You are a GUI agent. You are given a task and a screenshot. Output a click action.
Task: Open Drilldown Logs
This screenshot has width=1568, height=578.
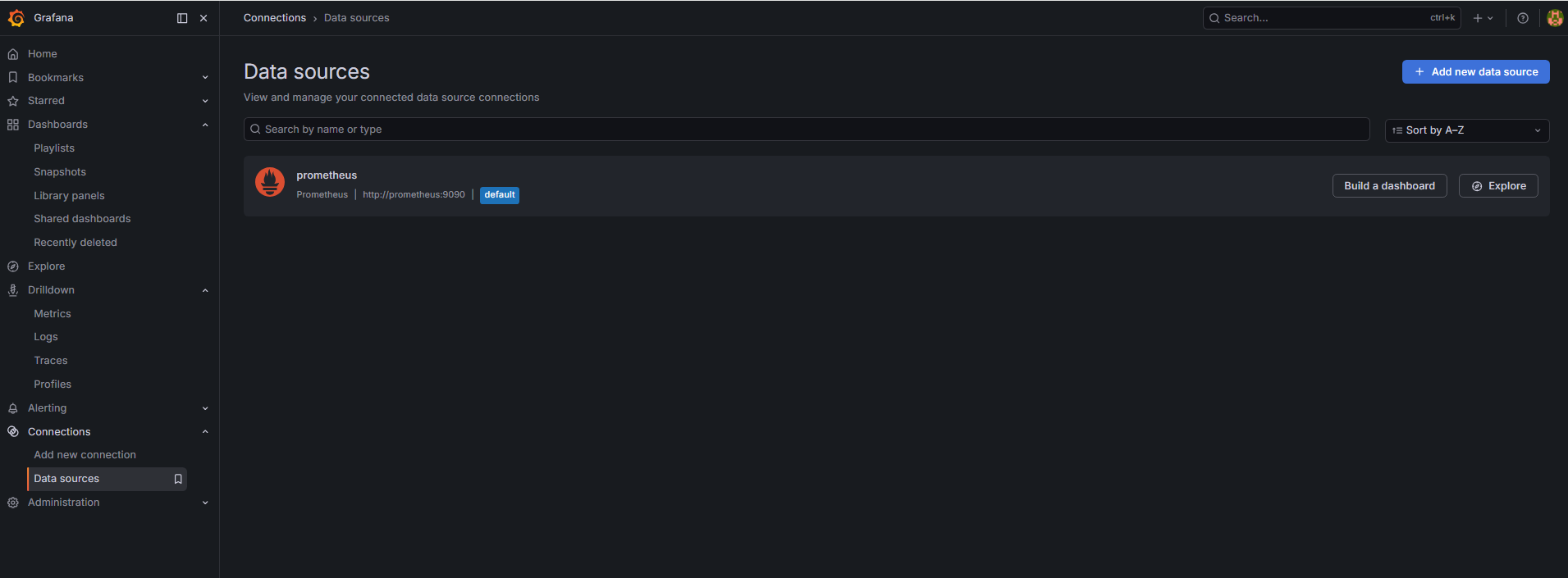(x=46, y=337)
